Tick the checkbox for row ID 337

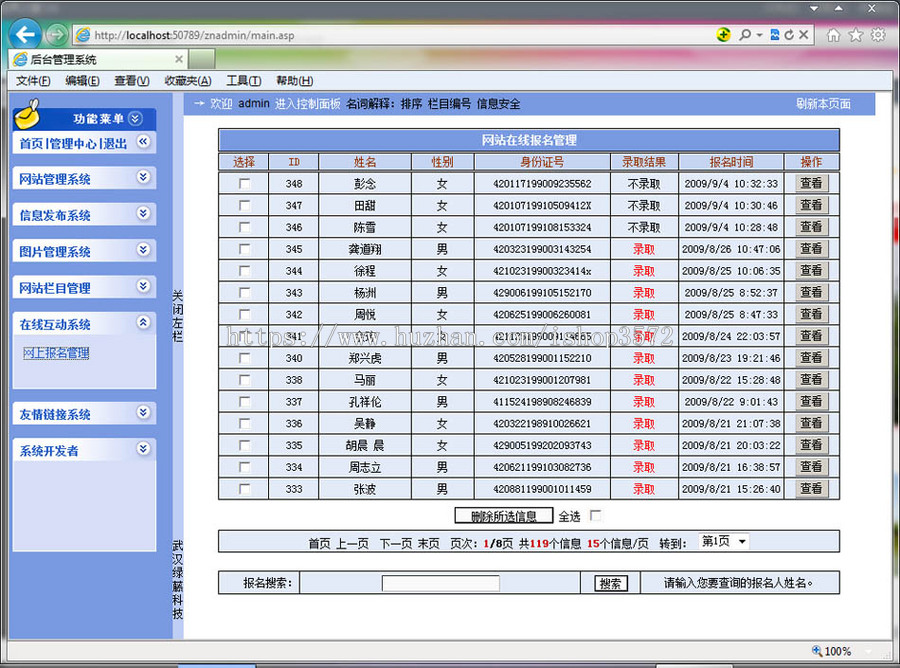click(245, 402)
